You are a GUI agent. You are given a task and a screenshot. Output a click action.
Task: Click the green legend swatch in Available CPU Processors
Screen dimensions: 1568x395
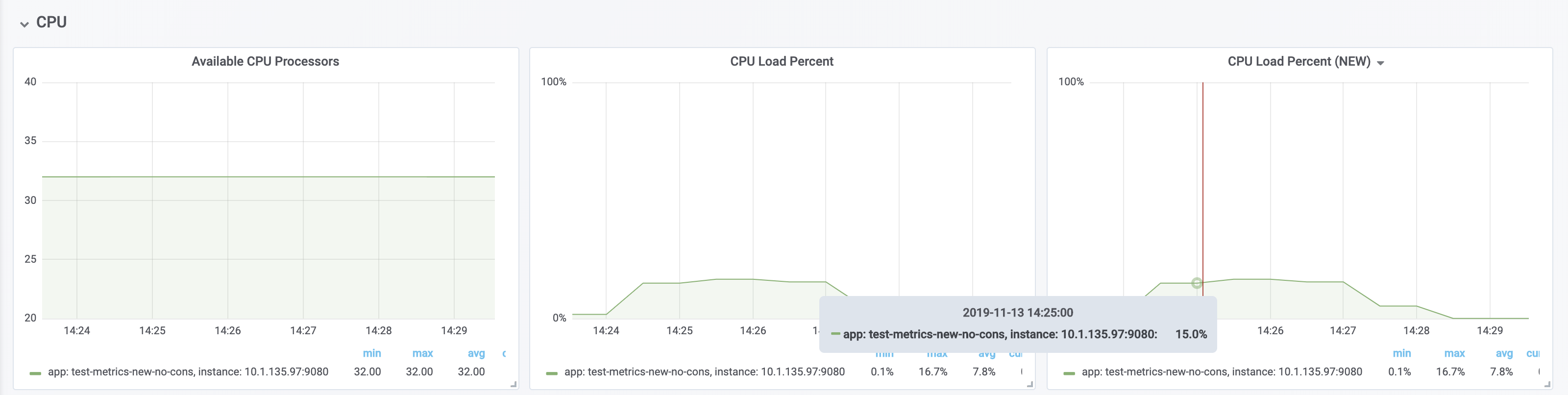click(x=35, y=372)
